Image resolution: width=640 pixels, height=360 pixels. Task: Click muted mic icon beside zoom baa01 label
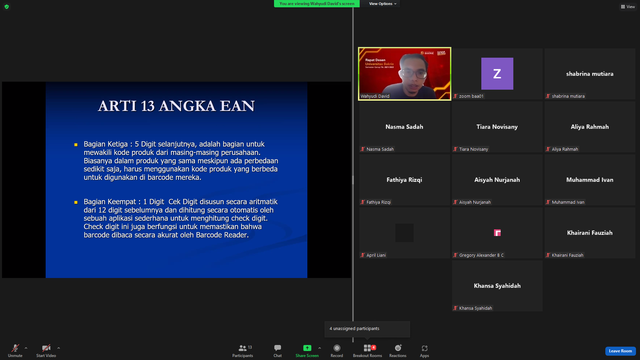(455, 96)
